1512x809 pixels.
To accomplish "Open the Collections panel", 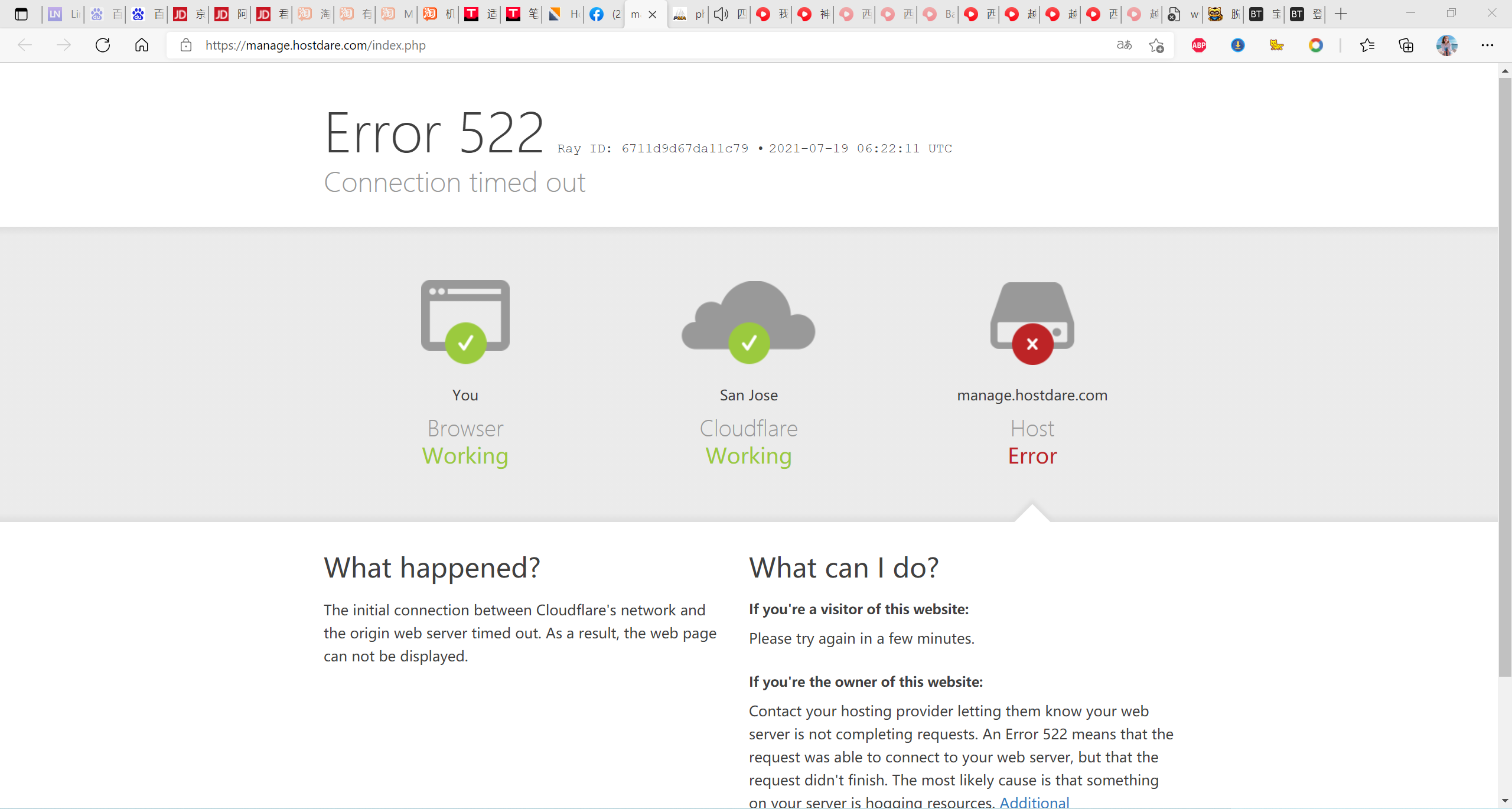I will [1406, 45].
